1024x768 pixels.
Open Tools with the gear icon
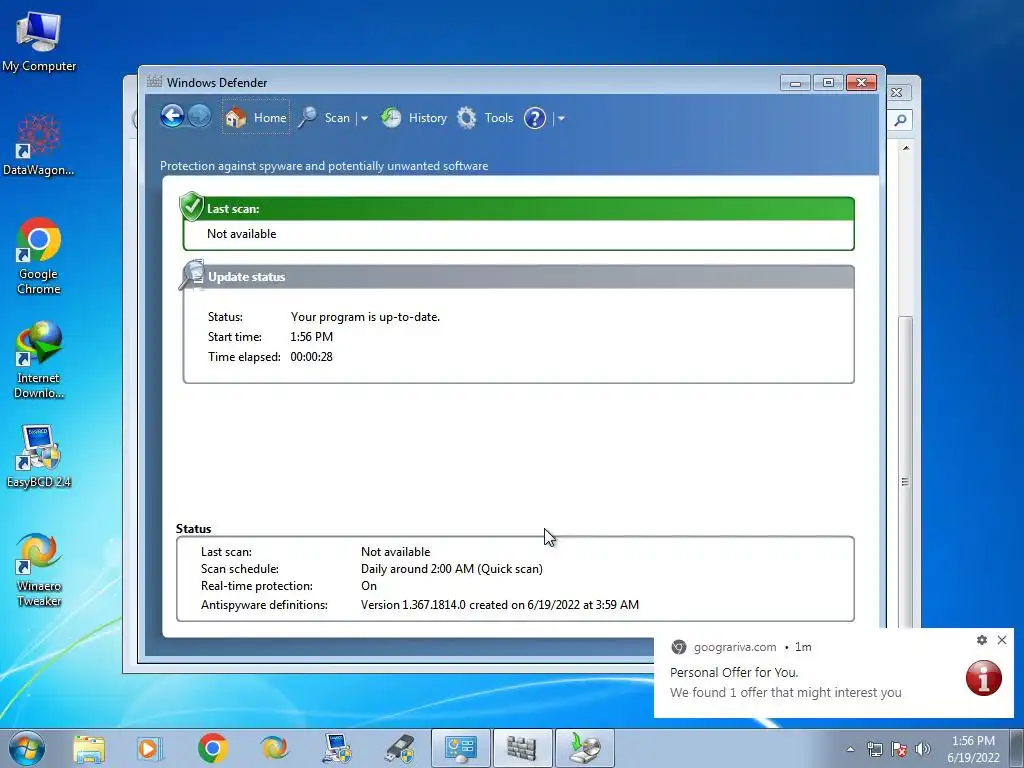[x=485, y=118]
